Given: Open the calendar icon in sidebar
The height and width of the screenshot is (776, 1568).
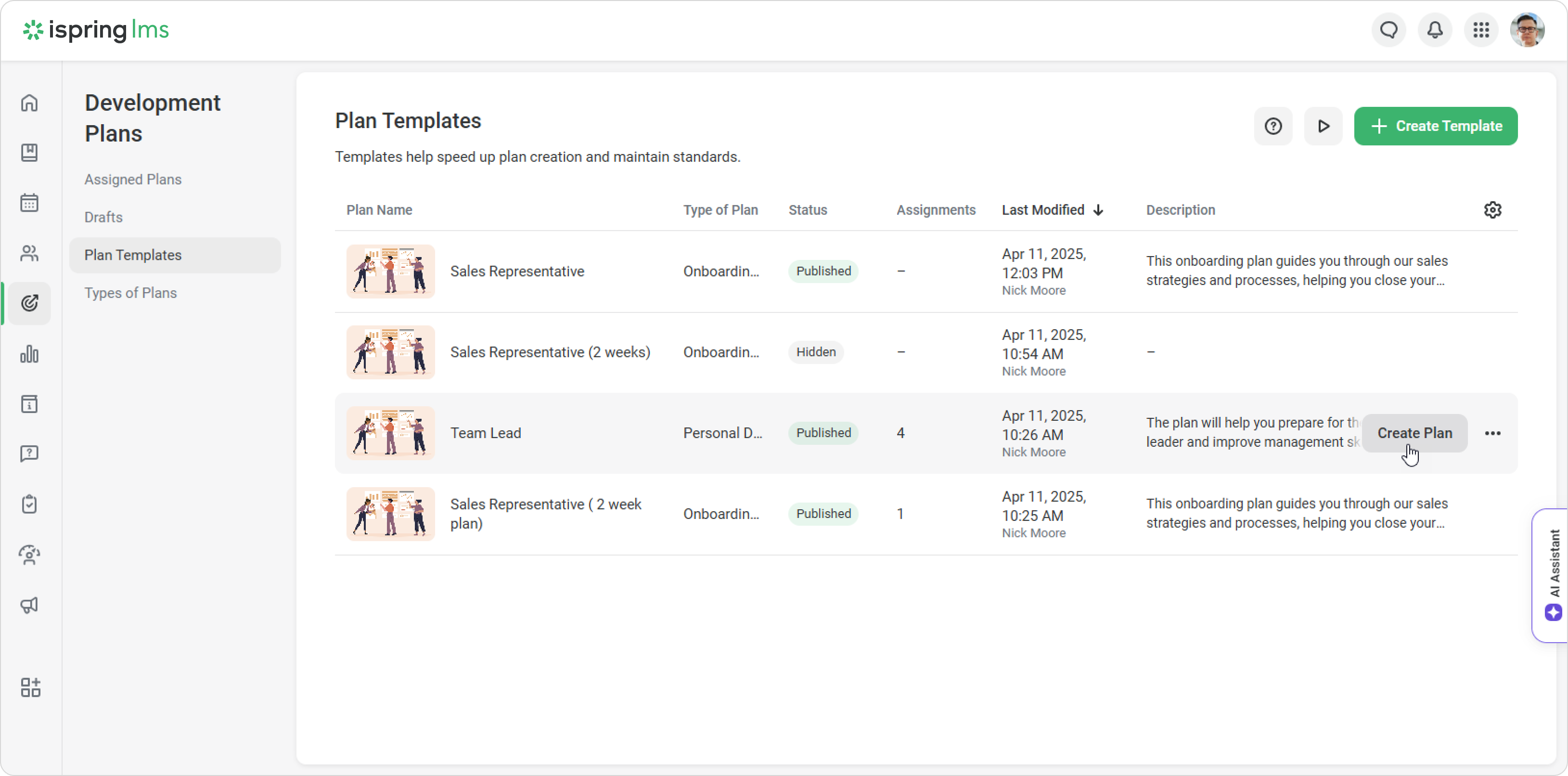Looking at the screenshot, I should (x=29, y=203).
